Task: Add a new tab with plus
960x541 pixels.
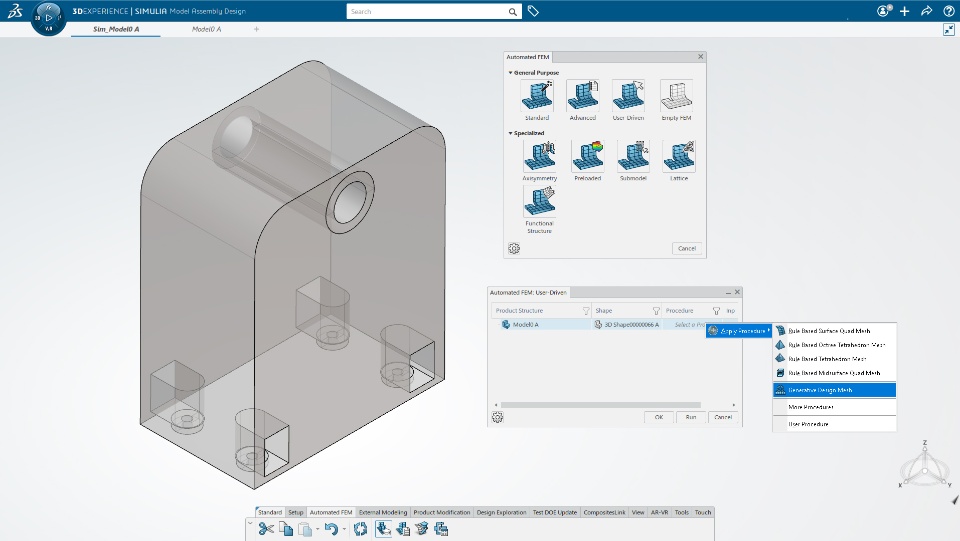Action: [257, 29]
